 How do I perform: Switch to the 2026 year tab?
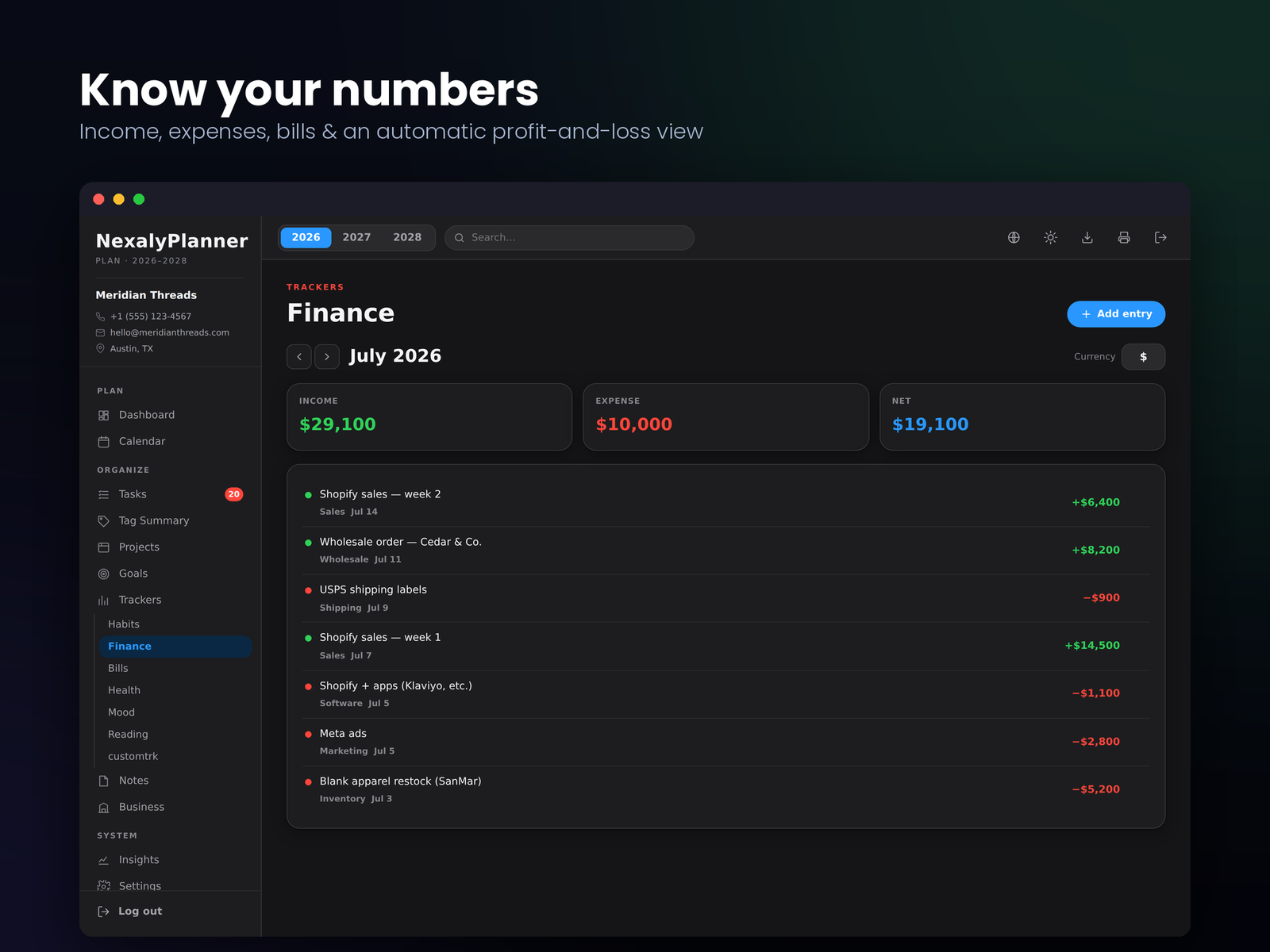pos(306,237)
